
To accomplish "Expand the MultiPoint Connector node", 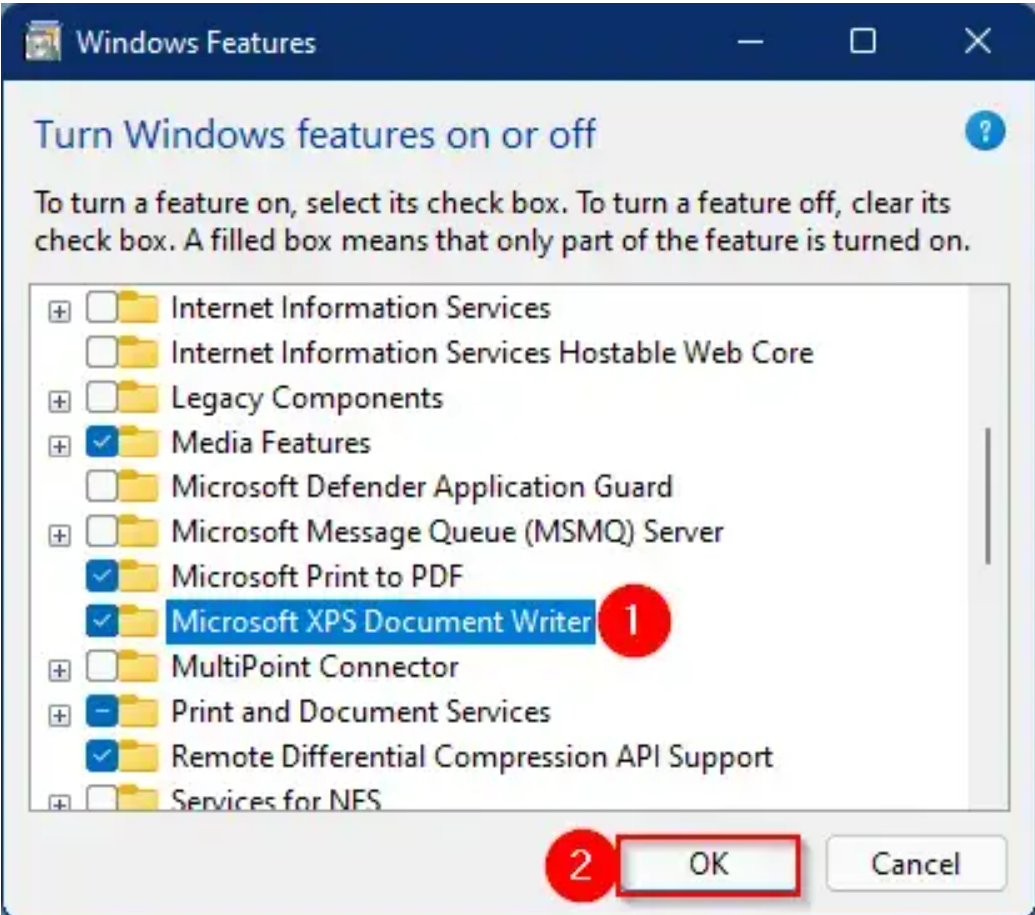I will [x=59, y=670].
